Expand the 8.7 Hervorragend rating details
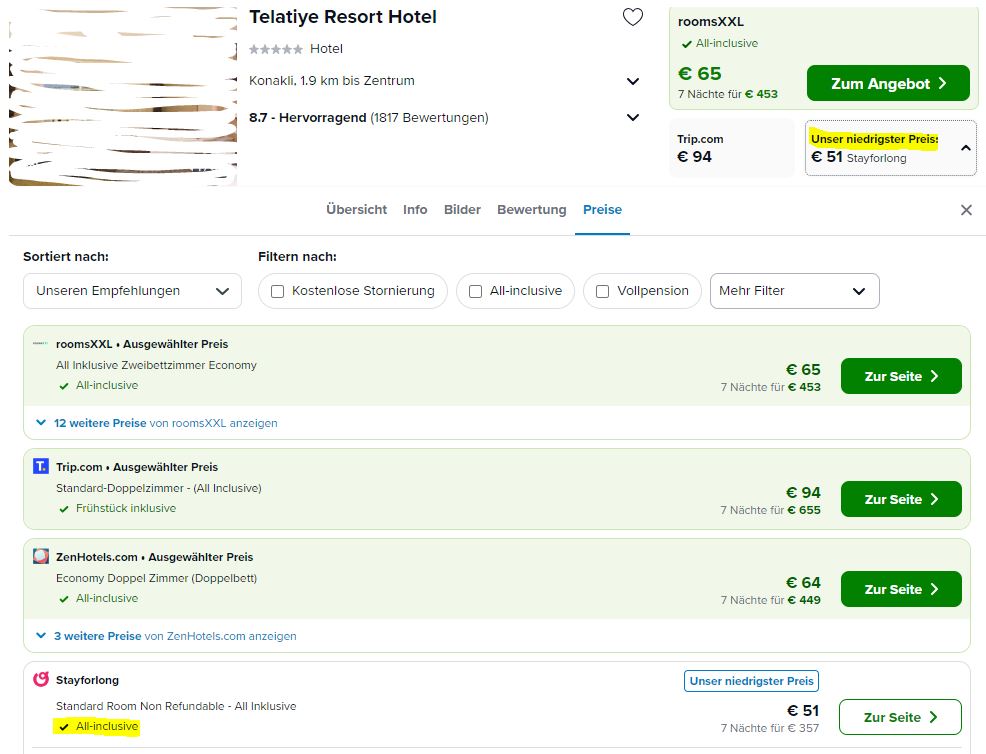 [633, 118]
